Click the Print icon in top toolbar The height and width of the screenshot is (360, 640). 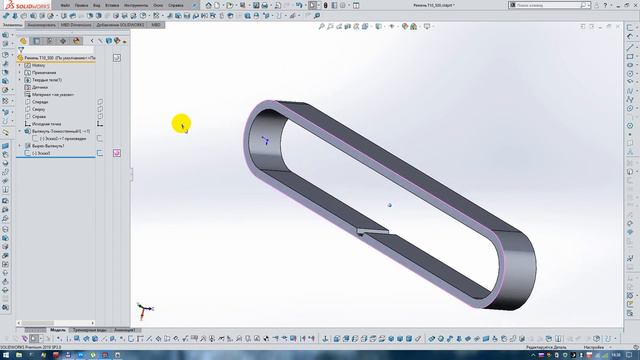(x=265, y=5)
